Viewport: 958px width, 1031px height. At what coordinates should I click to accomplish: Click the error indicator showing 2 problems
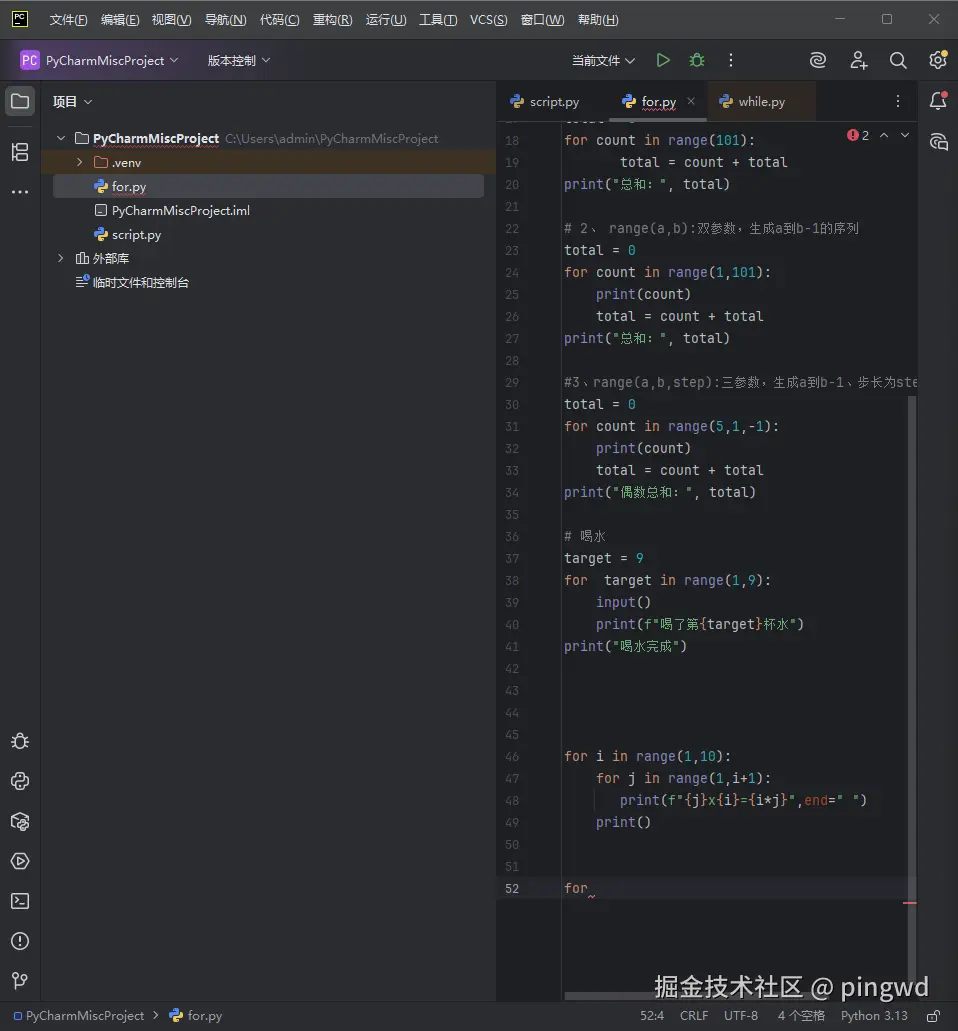click(x=858, y=135)
